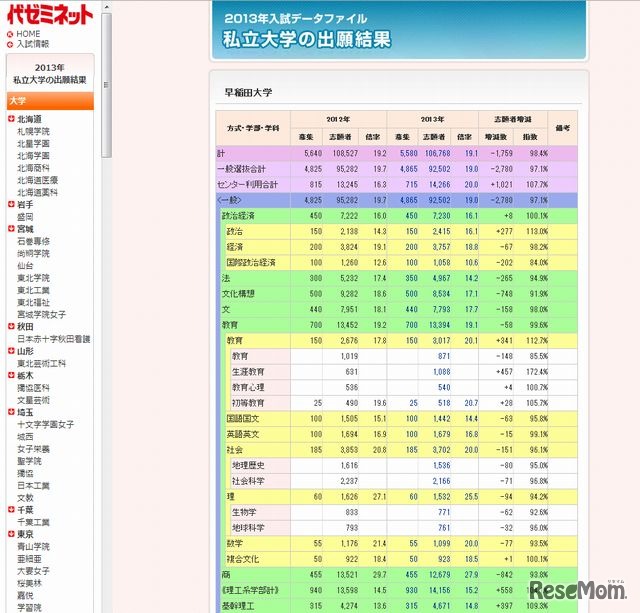The width and height of the screenshot is (640, 613).
Task: Open 石巻専修 university results
Action: 33,241
